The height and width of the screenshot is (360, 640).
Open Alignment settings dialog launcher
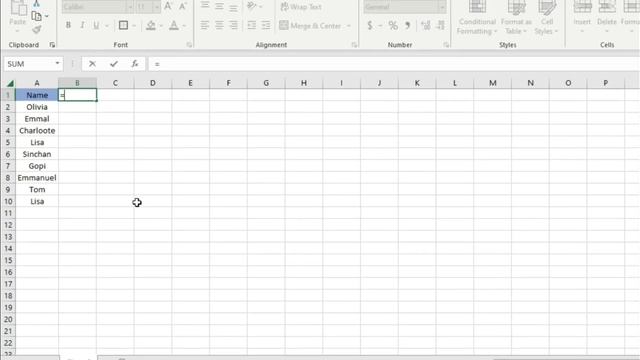click(354, 45)
